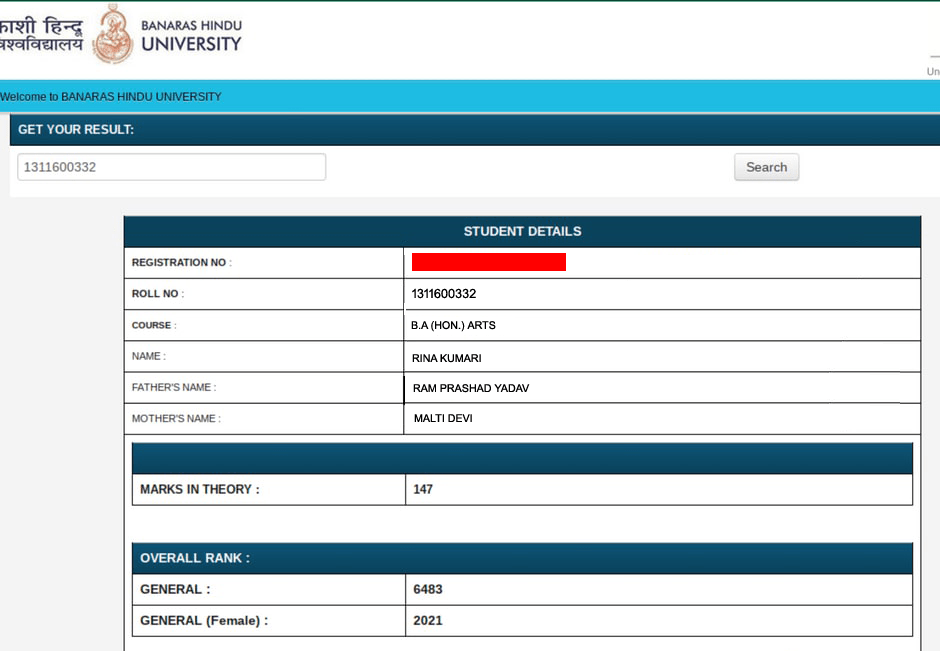This screenshot has width=940, height=651.
Task: Click the theory marks value 147
Action: (x=423, y=489)
